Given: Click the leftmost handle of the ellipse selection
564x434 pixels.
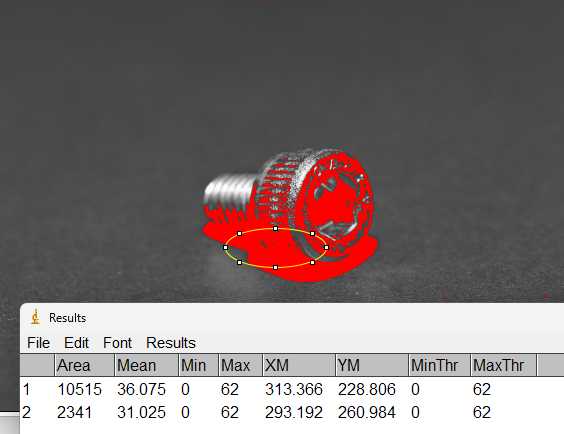Looking at the screenshot, I should point(226,247).
